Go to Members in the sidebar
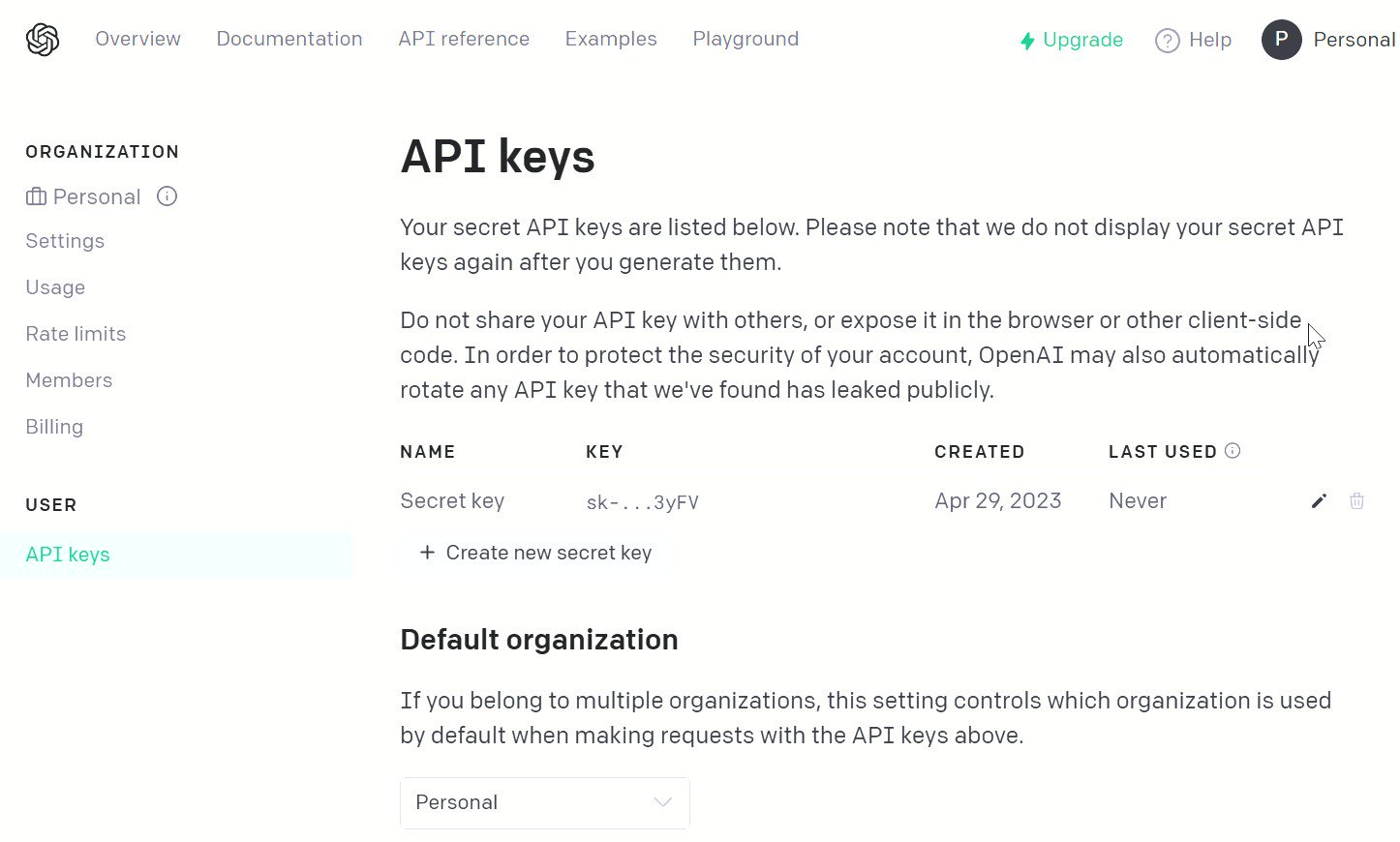 click(69, 380)
